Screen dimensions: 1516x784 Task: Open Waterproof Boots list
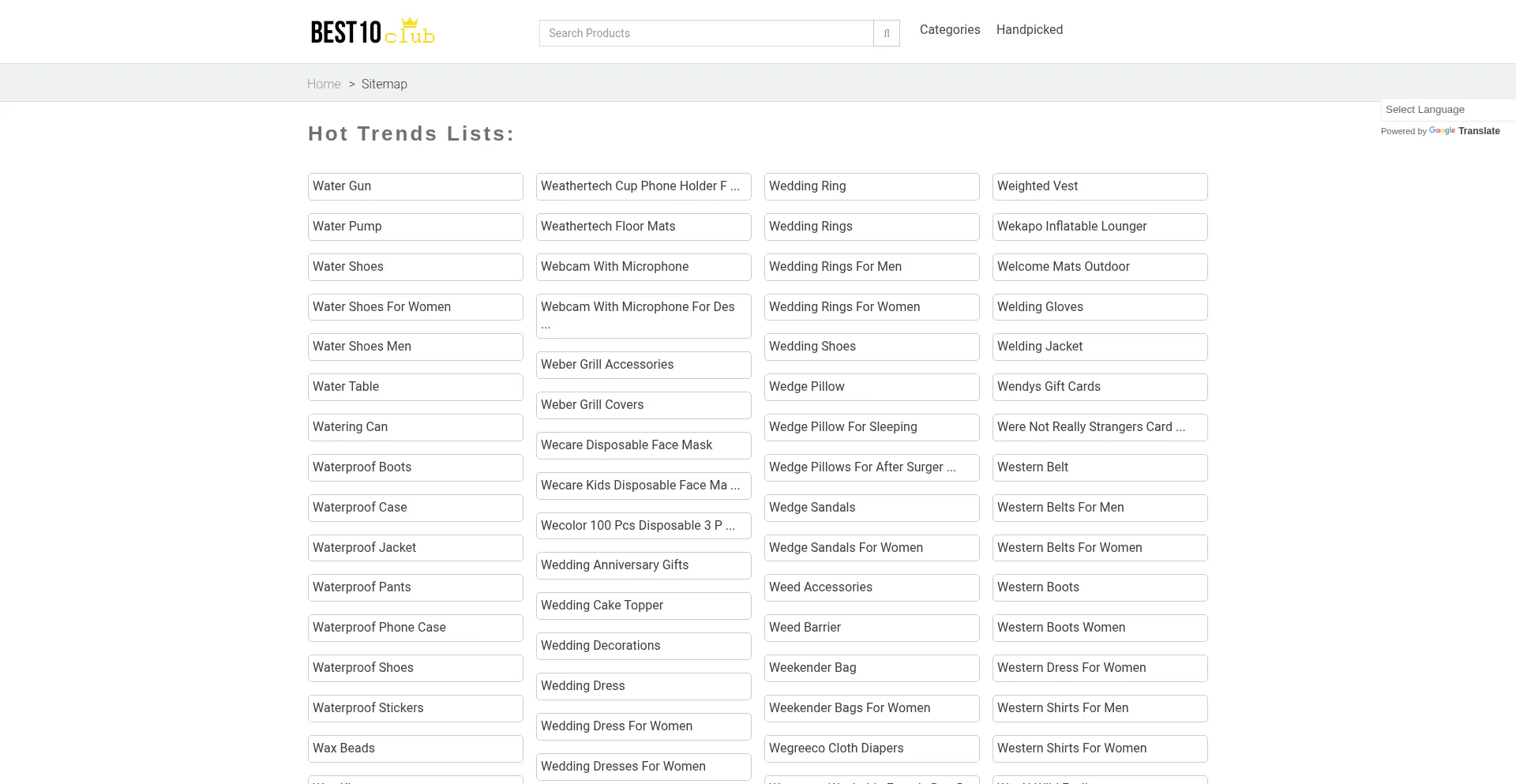tap(415, 467)
